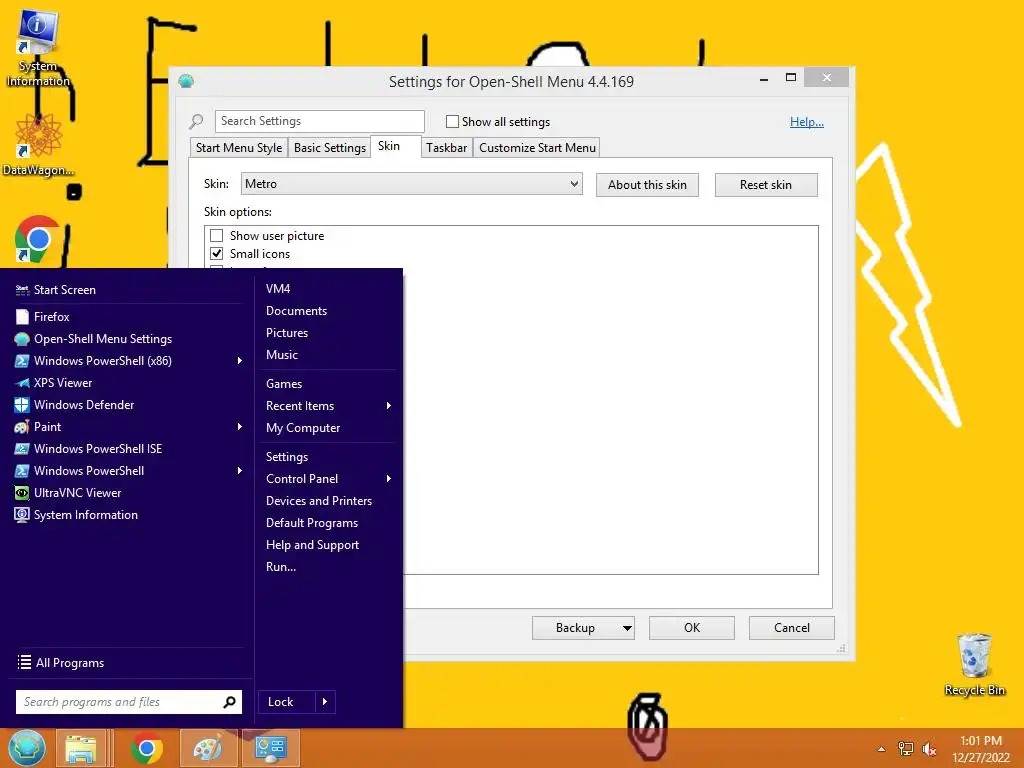
Task: Open Pictures from the start menu
Action: pos(287,333)
